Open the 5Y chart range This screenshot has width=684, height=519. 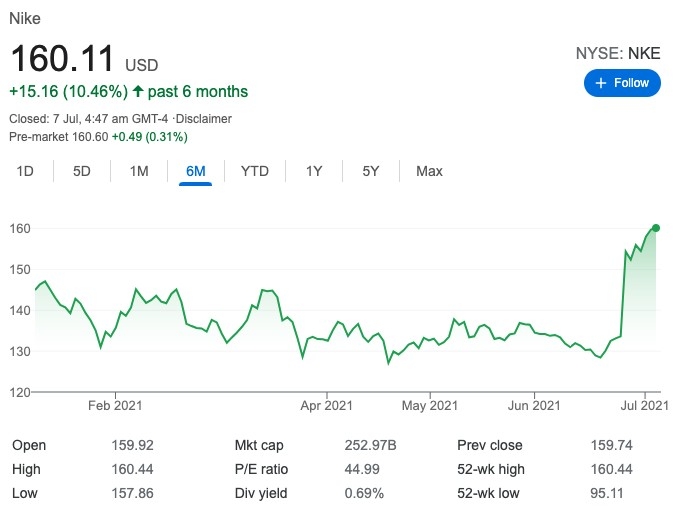pyautogui.click(x=370, y=171)
